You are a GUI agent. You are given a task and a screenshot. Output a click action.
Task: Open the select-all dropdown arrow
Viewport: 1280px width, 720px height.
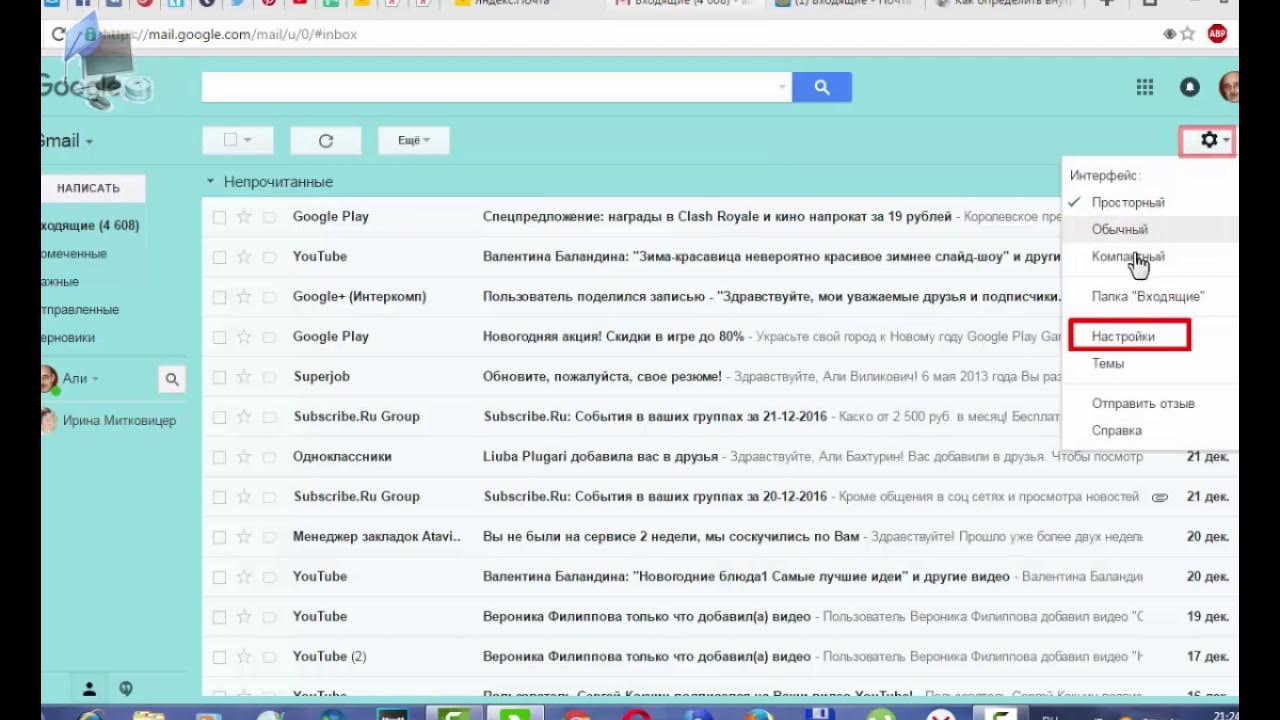pos(248,141)
